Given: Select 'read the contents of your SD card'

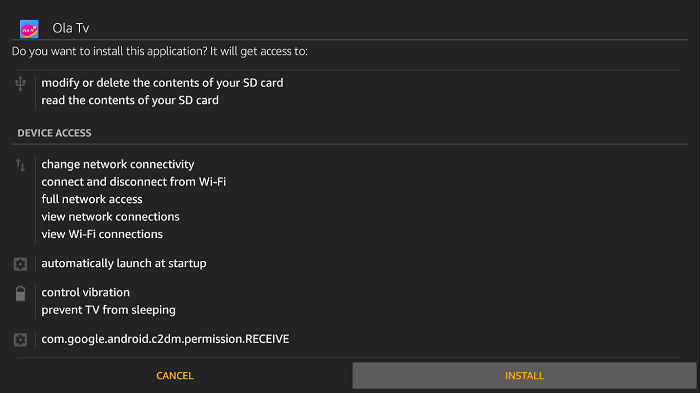Looking at the screenshot, I should [x=130, y=100].
